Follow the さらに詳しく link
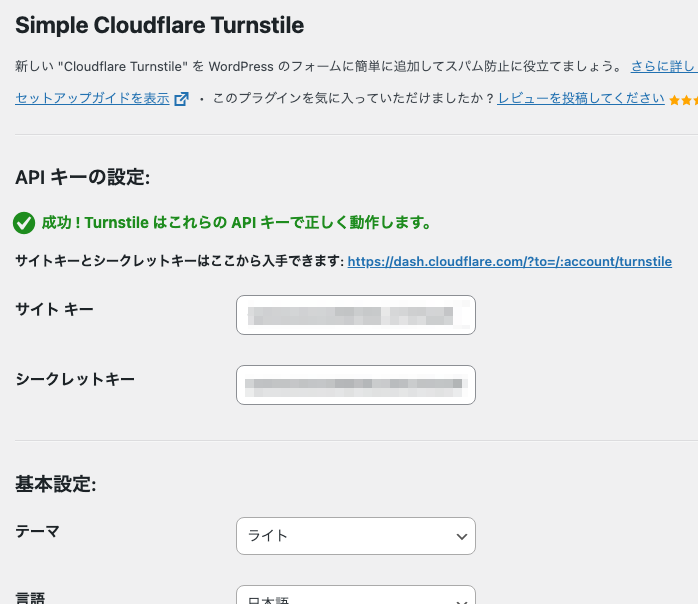This screenshot has width=698, height=604. [663, 67]
